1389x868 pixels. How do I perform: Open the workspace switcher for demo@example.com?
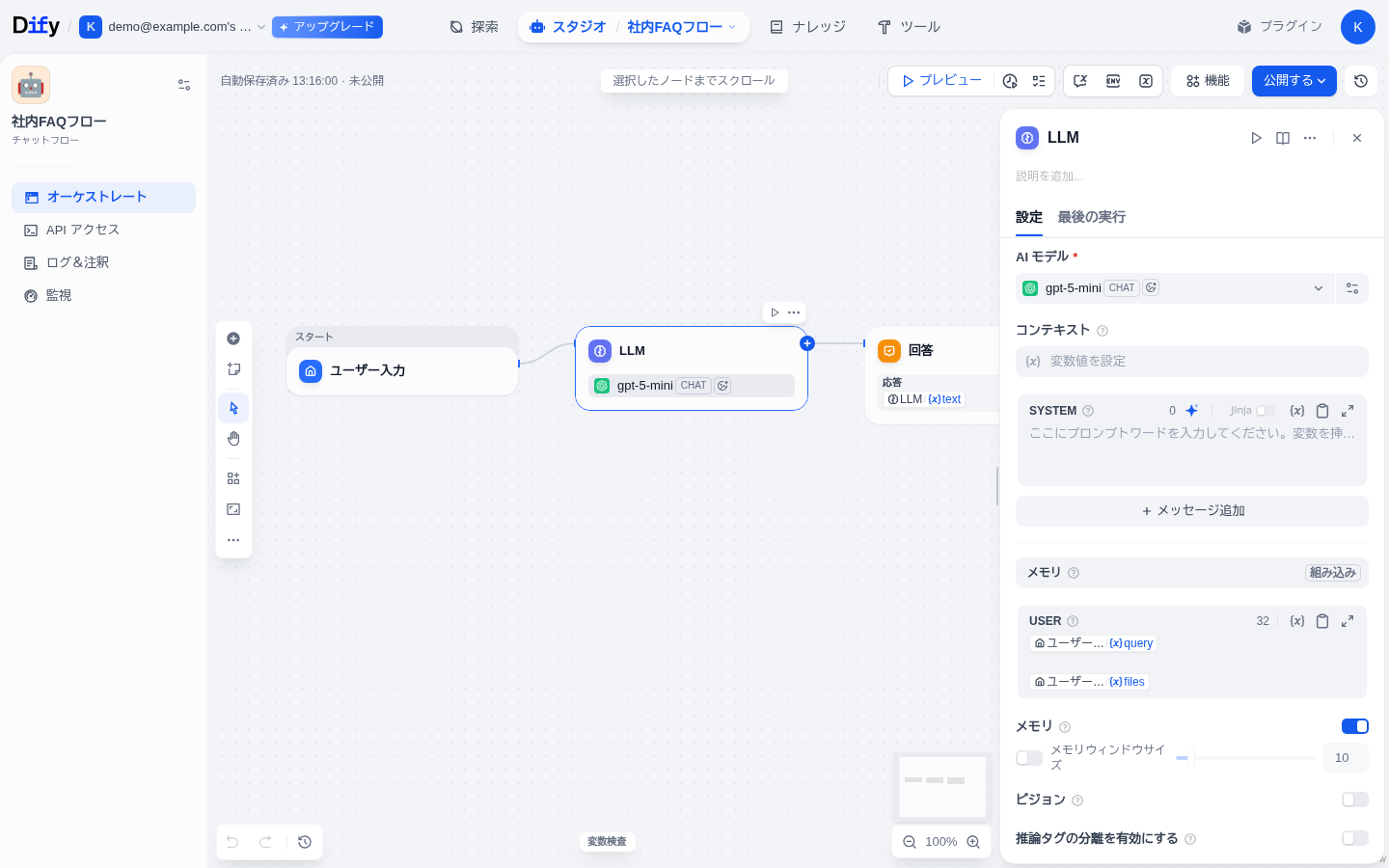pyautogui.click(x=173, y=27)
